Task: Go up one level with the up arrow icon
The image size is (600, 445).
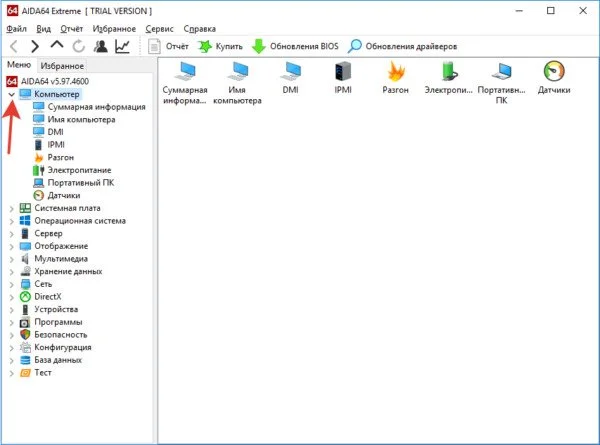Action: 57,45
